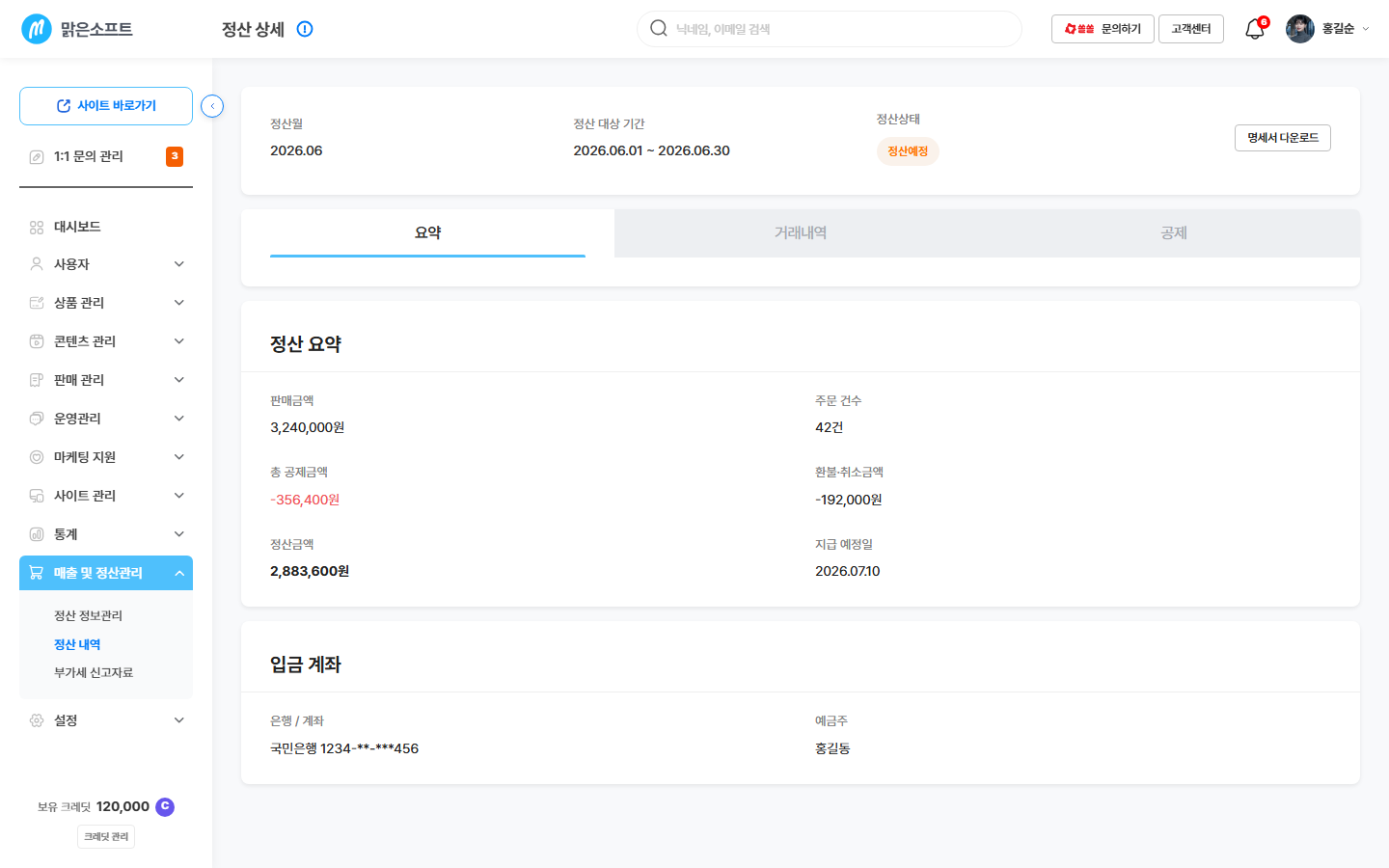The width and height of the screenshot is (1389, 868).
Task: Switch to the 요약 tab
Action: [427, 233]
